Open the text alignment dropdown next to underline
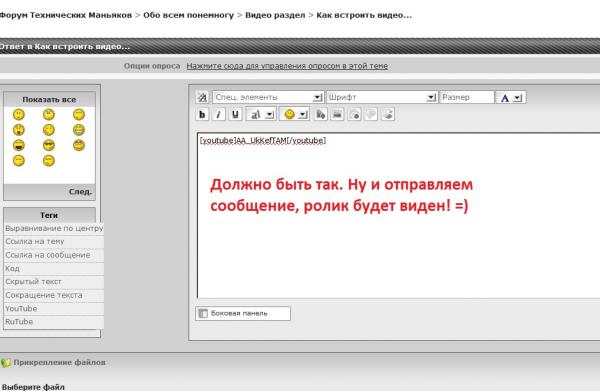Viewport: 600px width, 391px height. (x=261, y=114)
